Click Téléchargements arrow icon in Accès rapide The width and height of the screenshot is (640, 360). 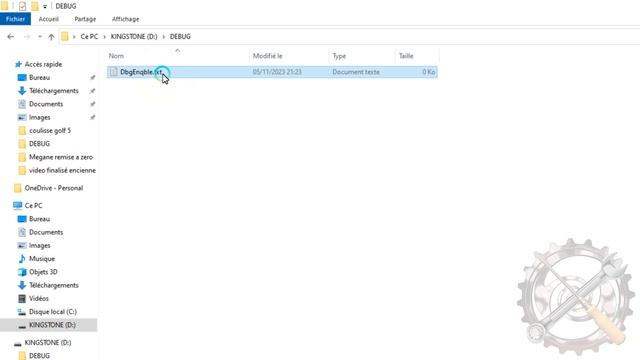tap(22, 91)
